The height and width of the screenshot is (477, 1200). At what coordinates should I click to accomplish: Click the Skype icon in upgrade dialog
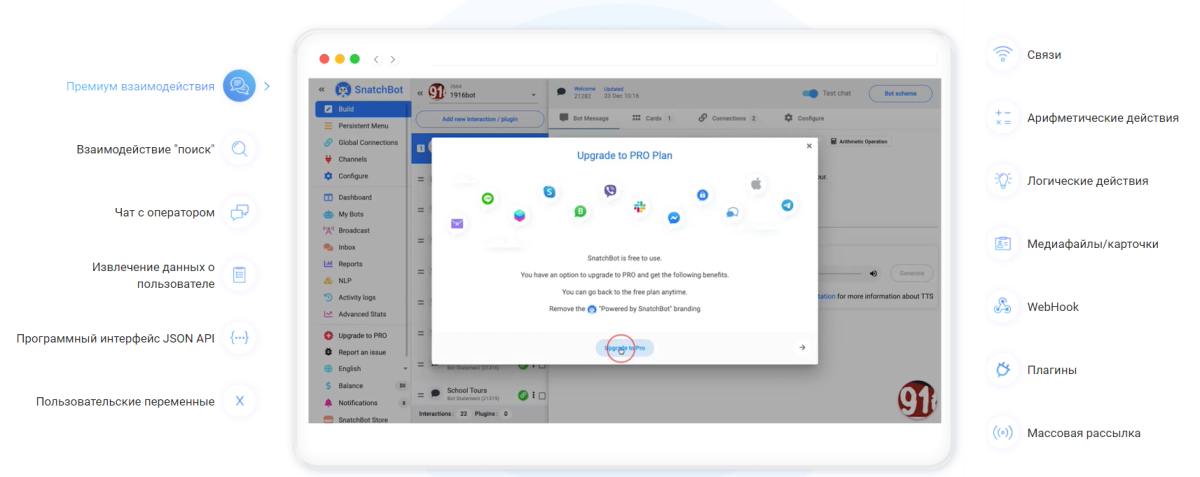click(549, 191)
